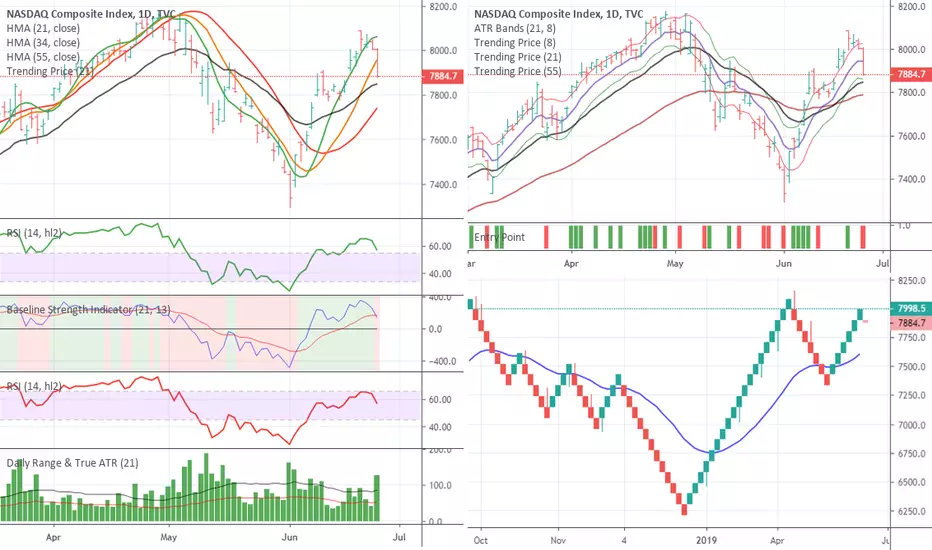Click the 6250.0 axis value in Renko chart
The width and height of the screenshot is (932, 550).
point(911,511)
